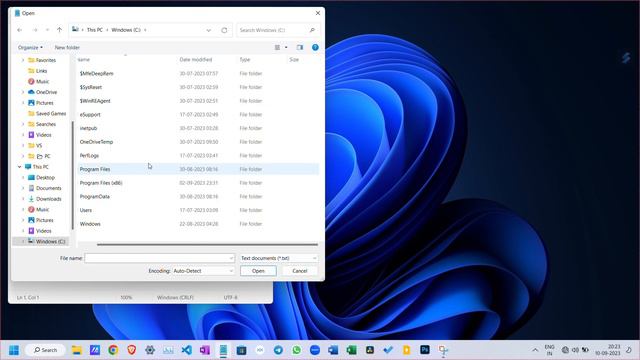Open Visual Studio Code from the taskbar

[187, 350]
